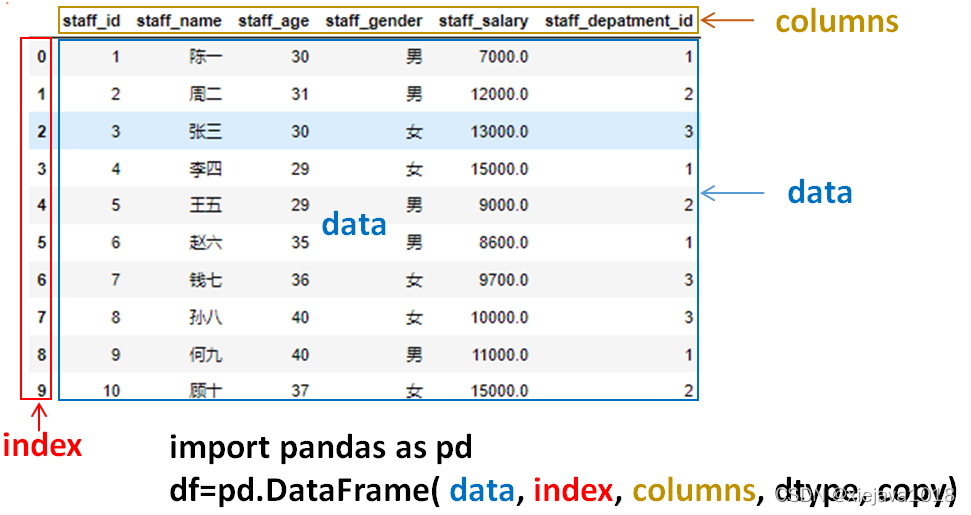
Task: Select the name cell 赵六
Action: coord(206,242)
